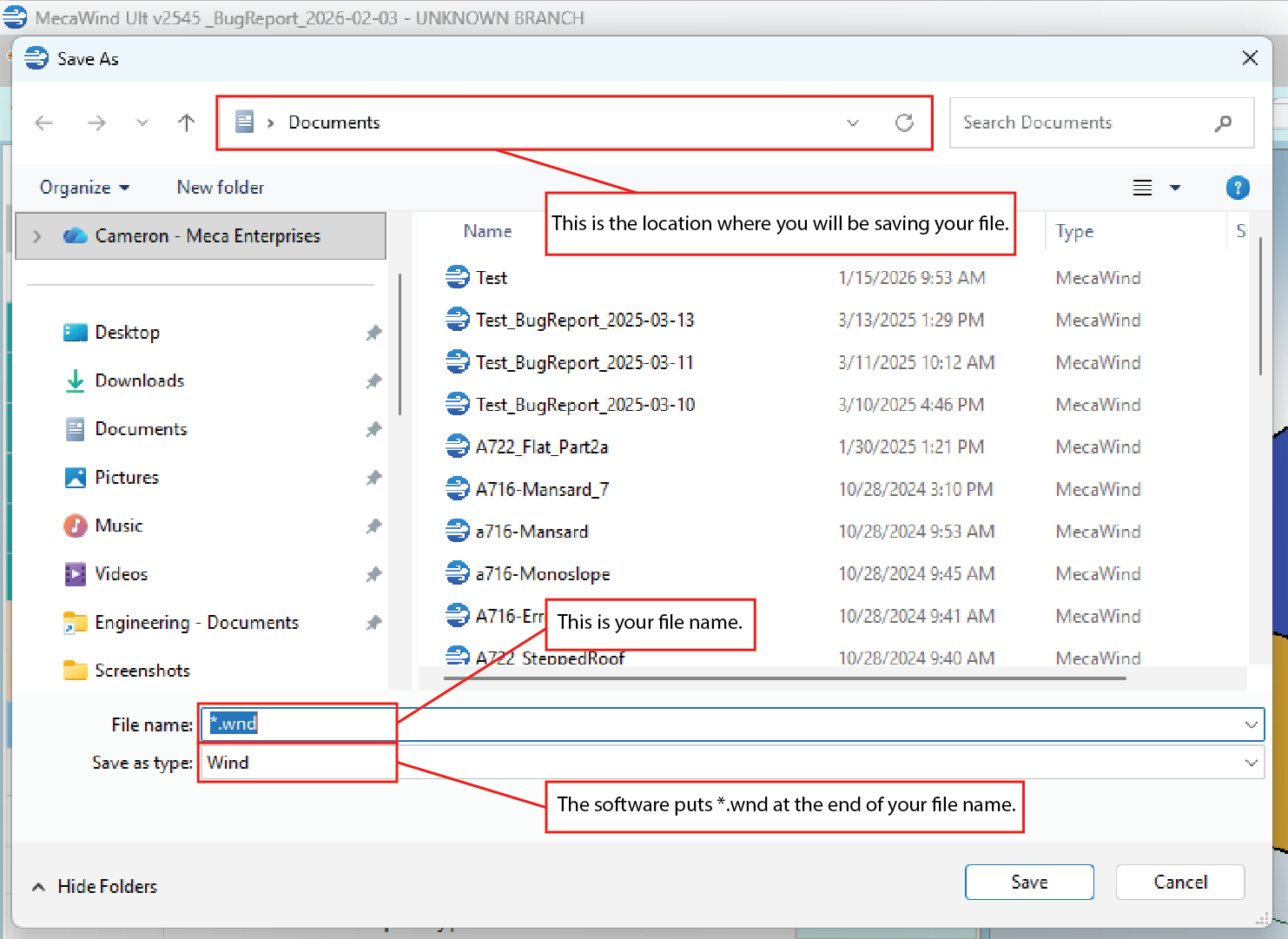Image resolution: width=1288 pixels, height=939 pixels.
Task: Click the pin icon next to Documents
Action: (373, 429)
